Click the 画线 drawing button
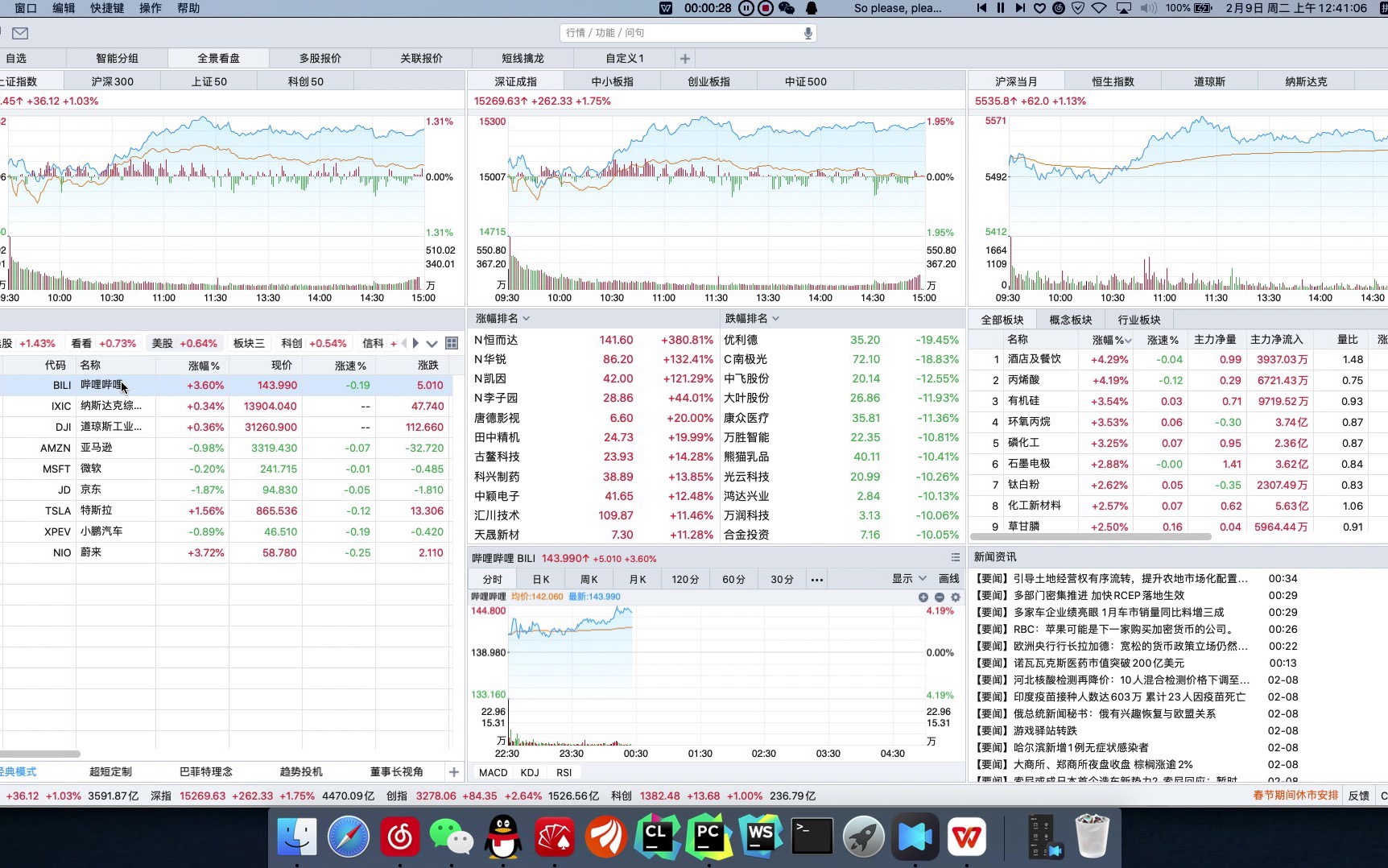The image size is (1388, 868). [x=949, y=579]
